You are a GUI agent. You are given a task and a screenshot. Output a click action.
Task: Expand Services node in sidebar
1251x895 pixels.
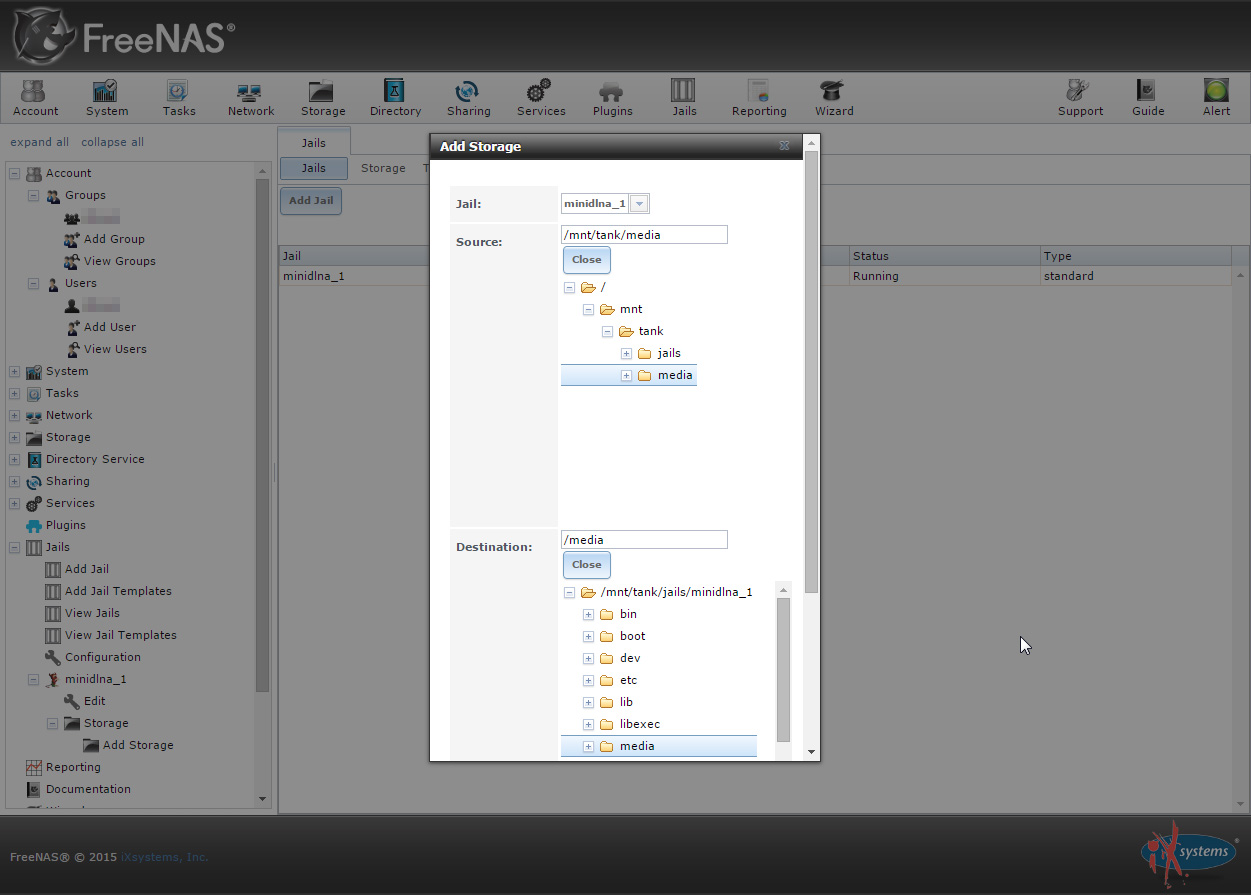coord(15,504)
